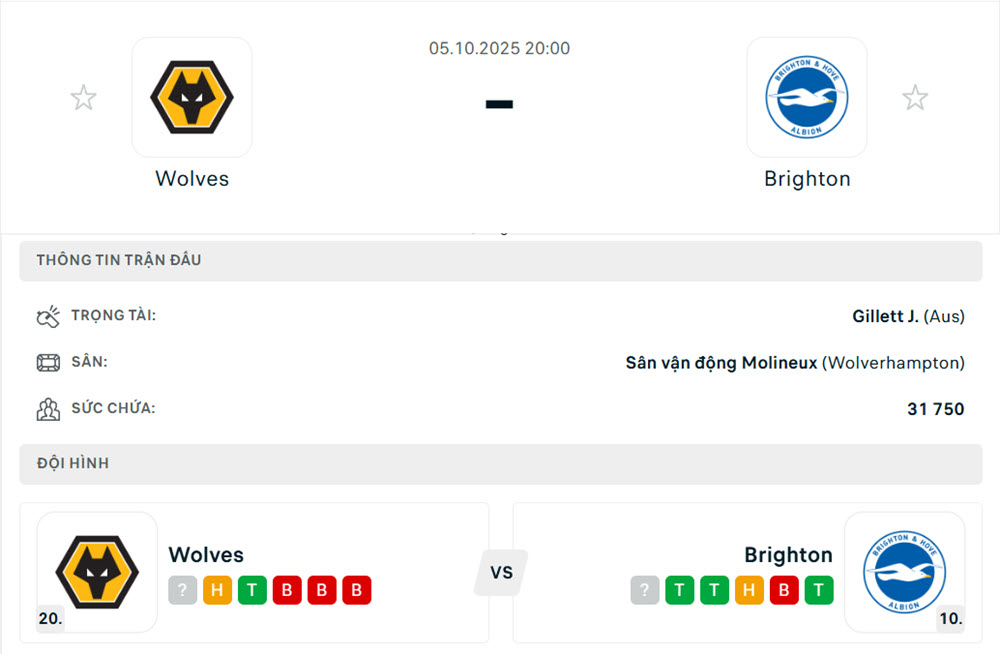
Task: Click the grey question mark badge for Wolves form
Action: pos(182,591)
